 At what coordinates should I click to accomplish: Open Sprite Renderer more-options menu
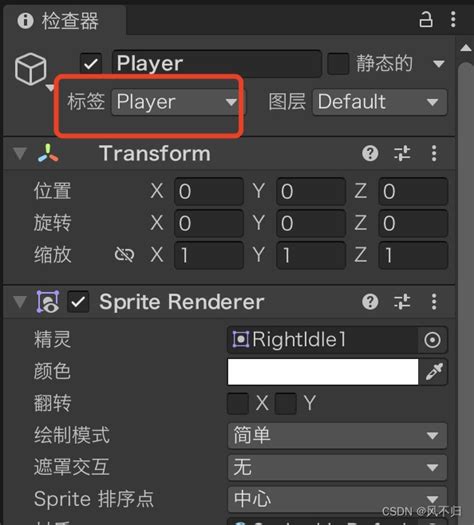tap(434, 302)
